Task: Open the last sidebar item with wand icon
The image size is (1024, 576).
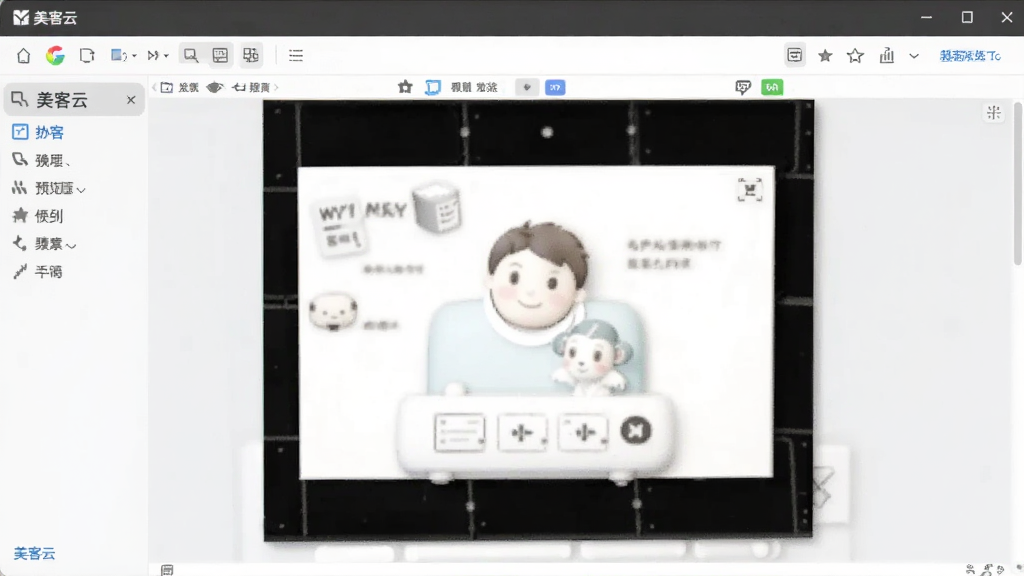Action: click(x=38, y=272)
